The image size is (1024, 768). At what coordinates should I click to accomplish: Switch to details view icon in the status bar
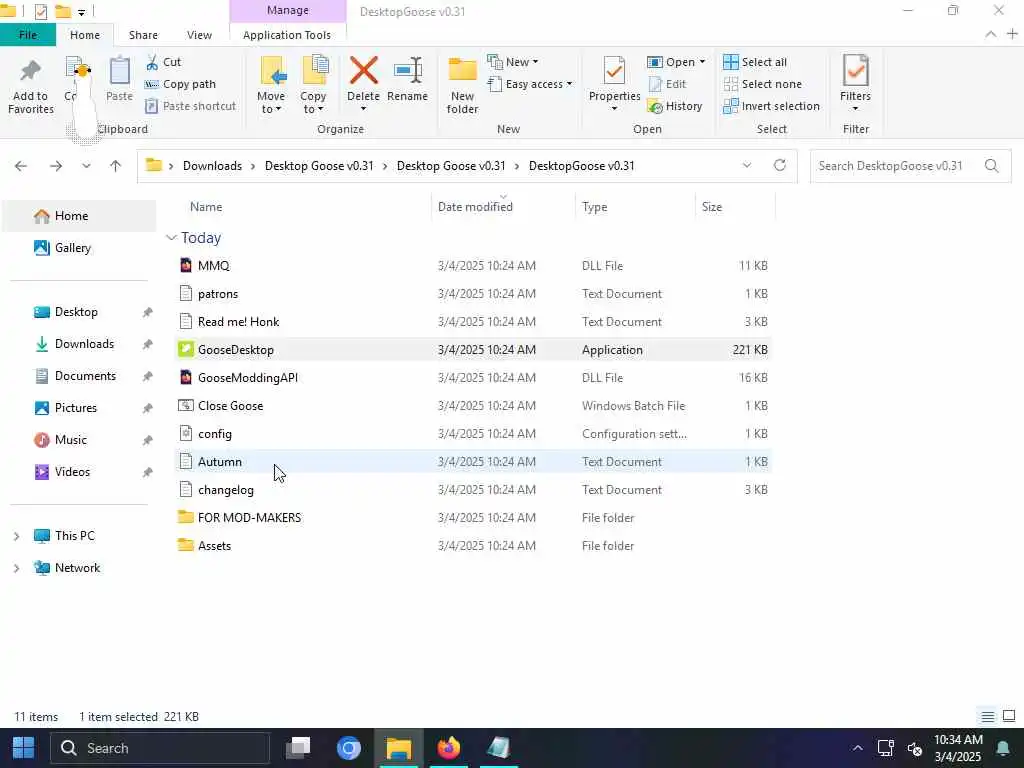pyautogui.click(x=987, y=717)
